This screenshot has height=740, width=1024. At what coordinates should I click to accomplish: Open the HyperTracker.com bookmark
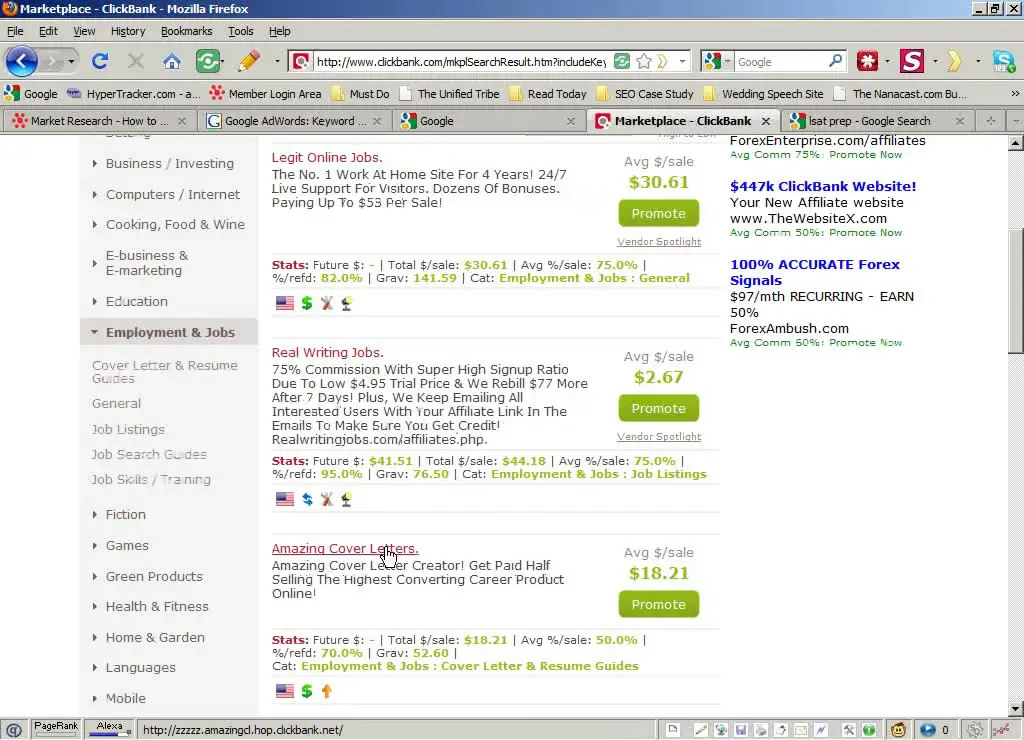pos(134,94)
